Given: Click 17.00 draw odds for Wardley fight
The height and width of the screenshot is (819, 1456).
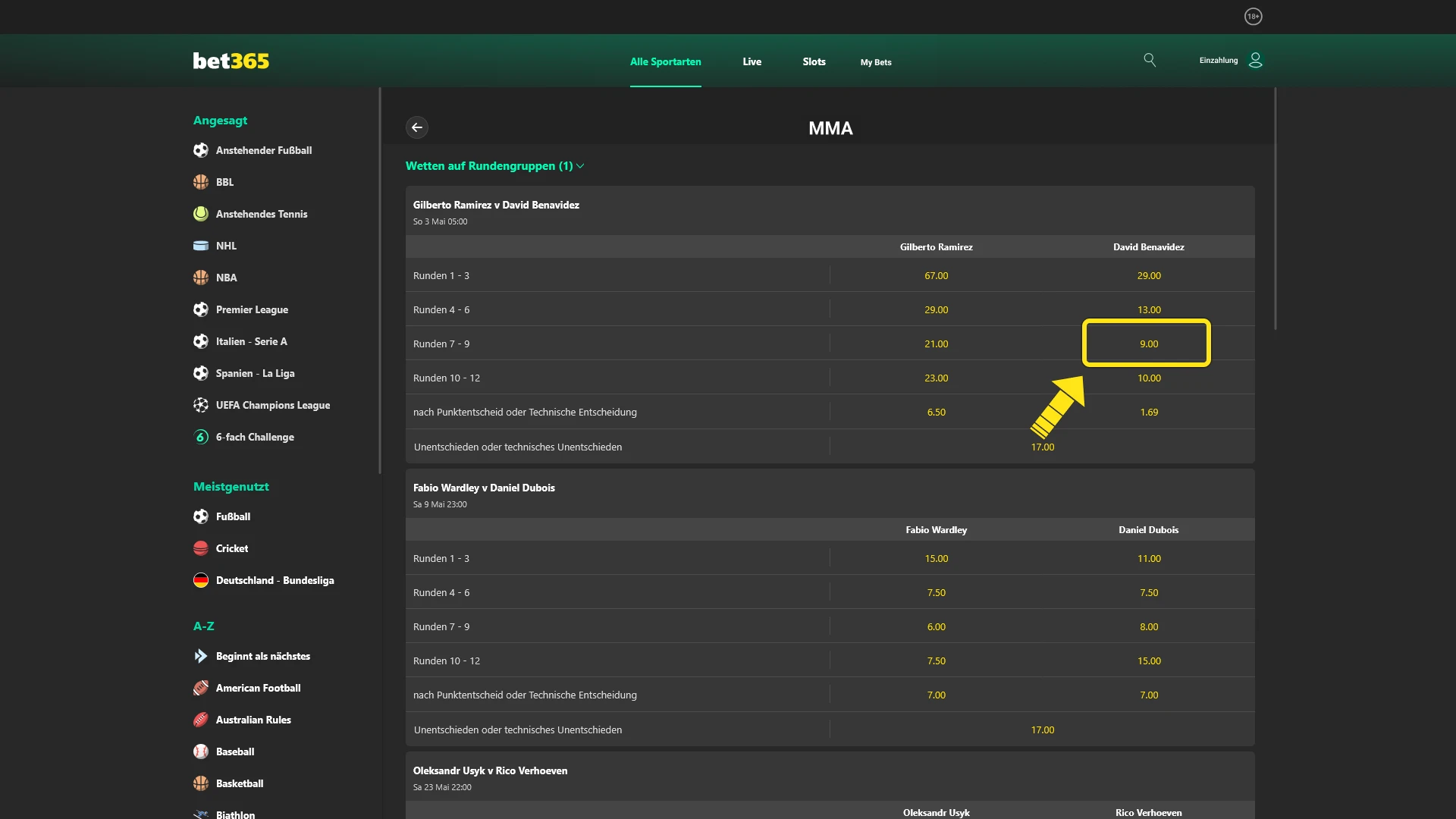Looking at the screenshot, I should pos(1043,730).
